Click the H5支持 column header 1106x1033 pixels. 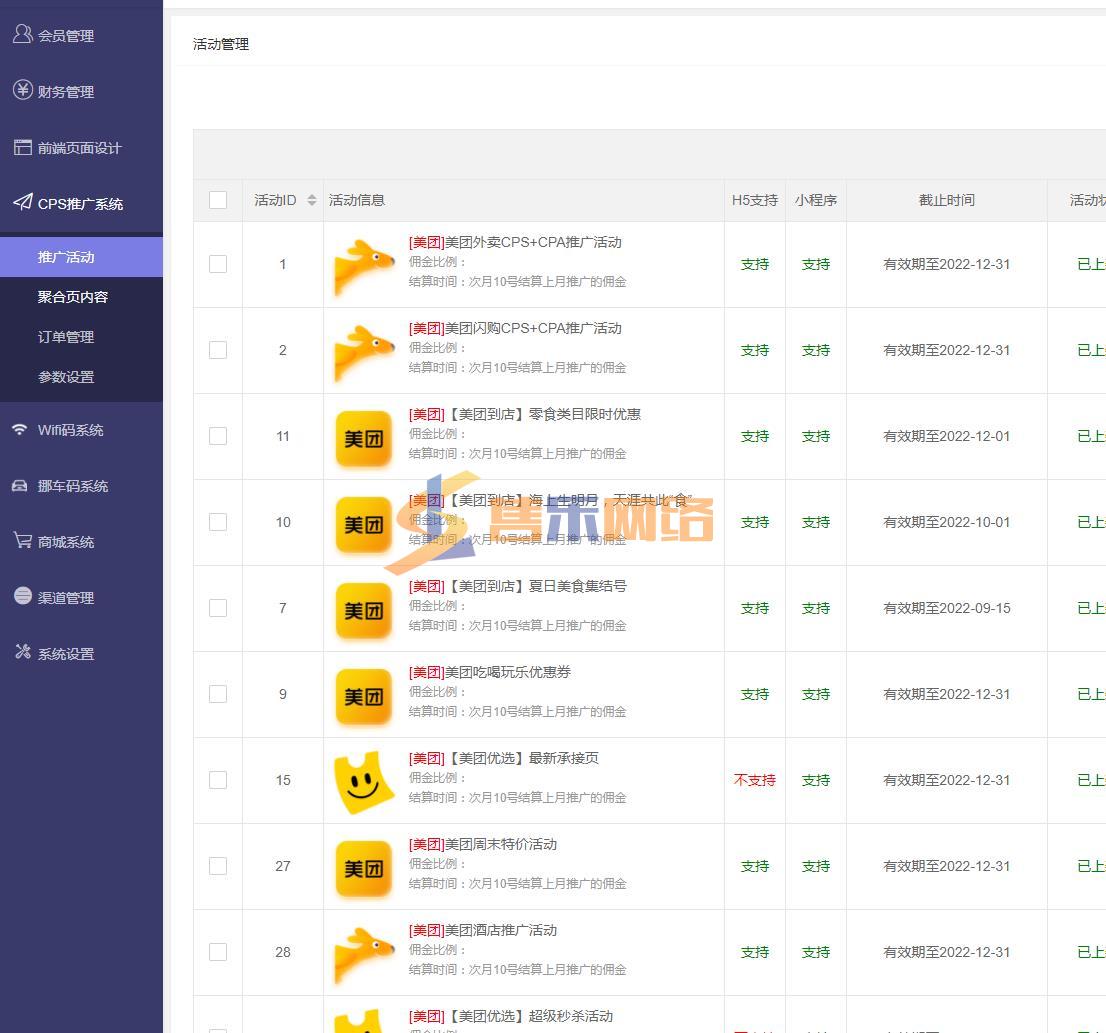point(755,200)
